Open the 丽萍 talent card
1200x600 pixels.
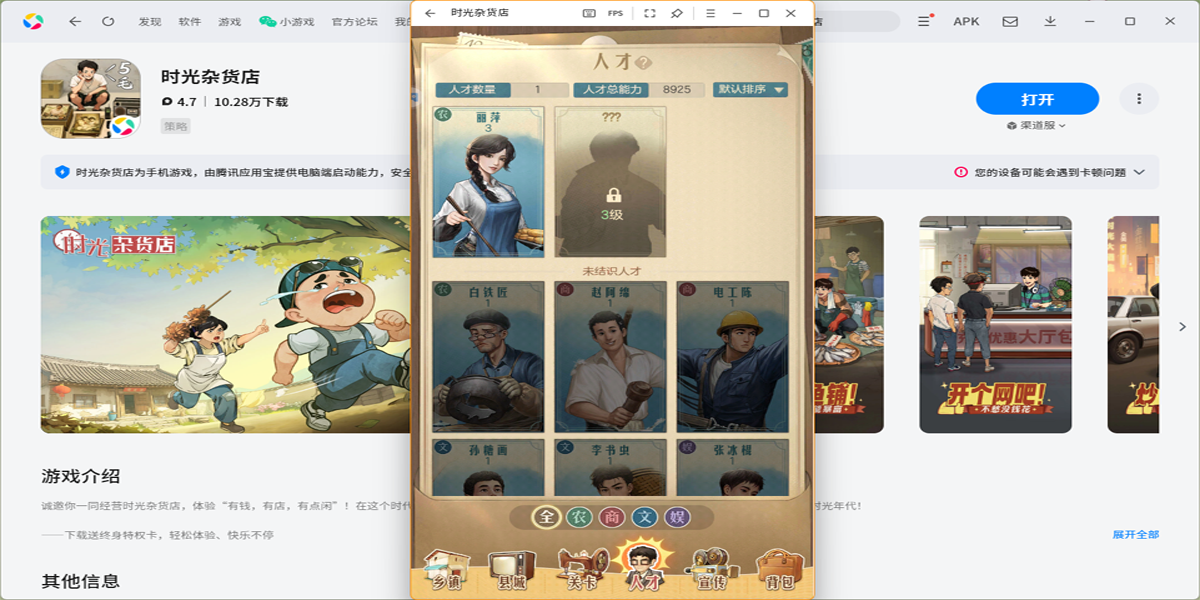pos(488,183)
